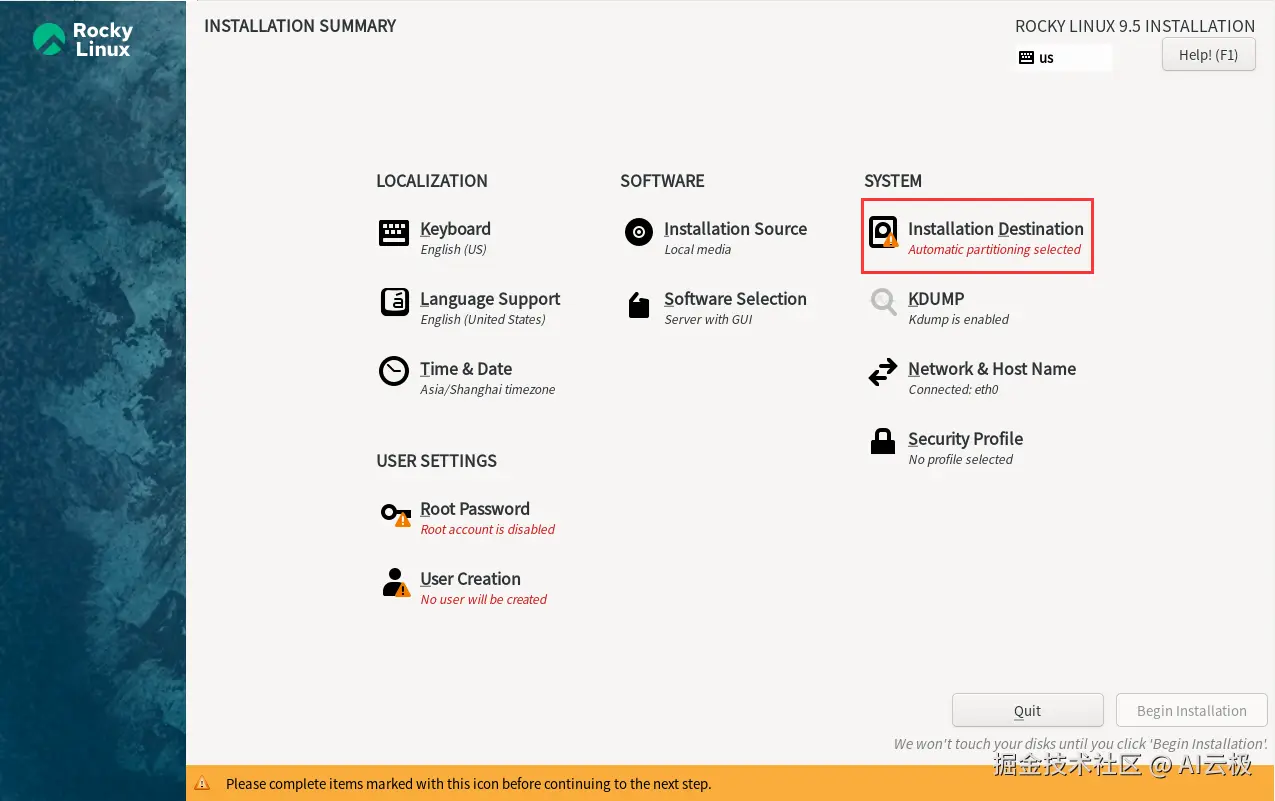Open Software Selection label
The height and width of the screenshot is (801, 1275).
click(735, 299)
